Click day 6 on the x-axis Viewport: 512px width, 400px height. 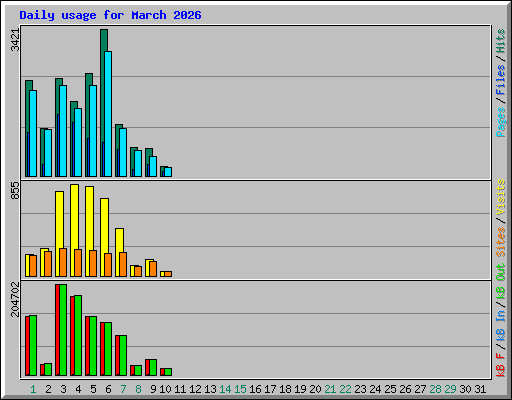coord(108,389)
